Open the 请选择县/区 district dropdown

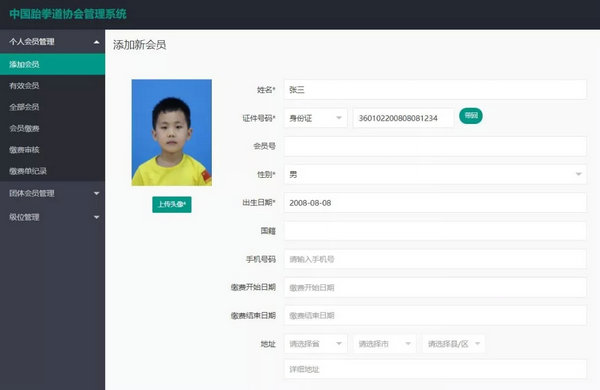(x=454, y=344)
